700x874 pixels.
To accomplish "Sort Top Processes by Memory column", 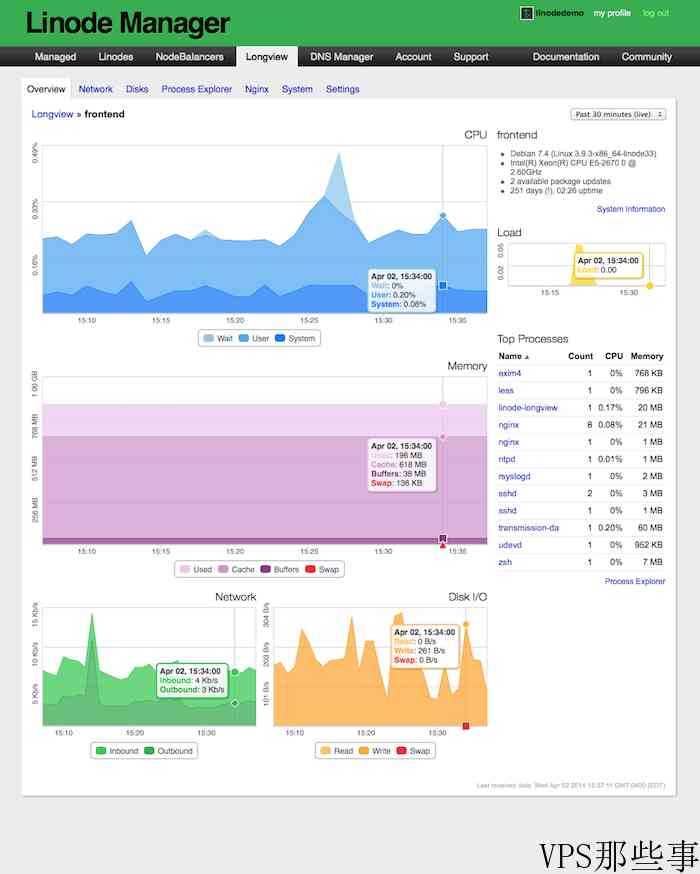I will point(647,356).
